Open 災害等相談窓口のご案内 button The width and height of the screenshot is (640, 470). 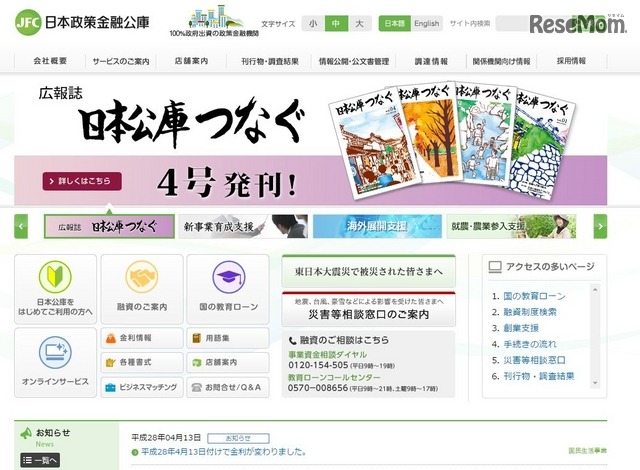click(x=369, y=309)
